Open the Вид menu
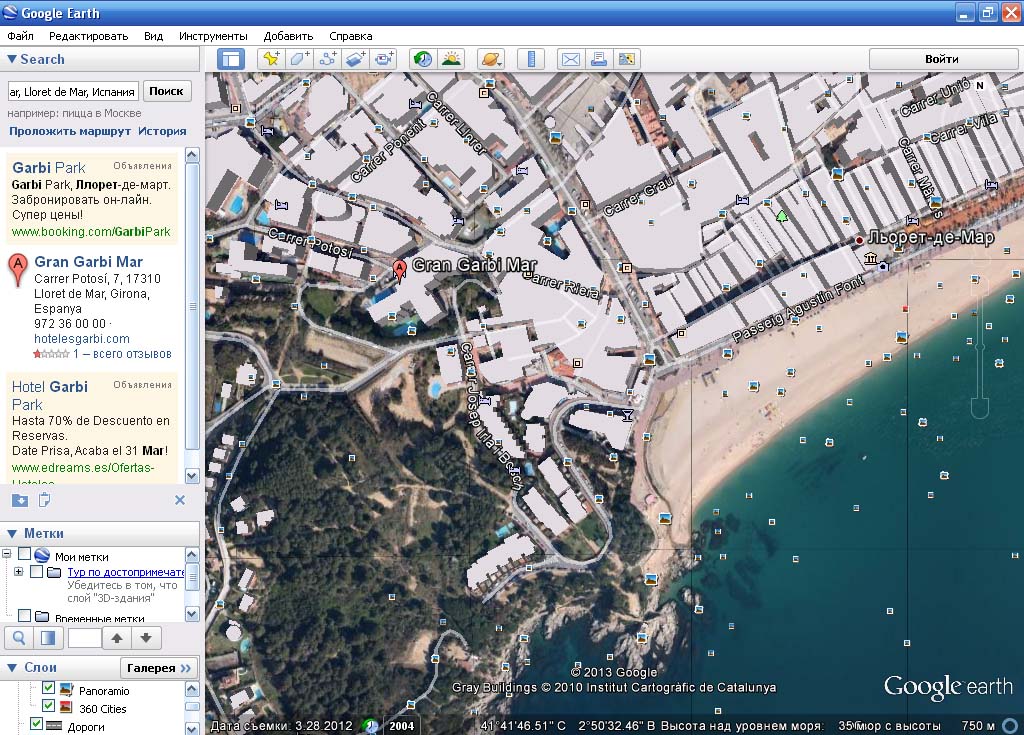 pyautogui.click(x=153, y=36)
